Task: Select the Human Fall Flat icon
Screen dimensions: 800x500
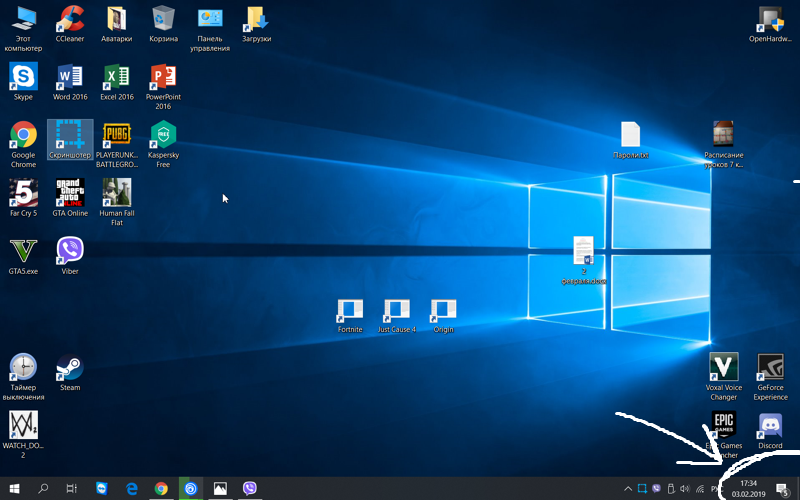Action: click(x=116, y=203)
